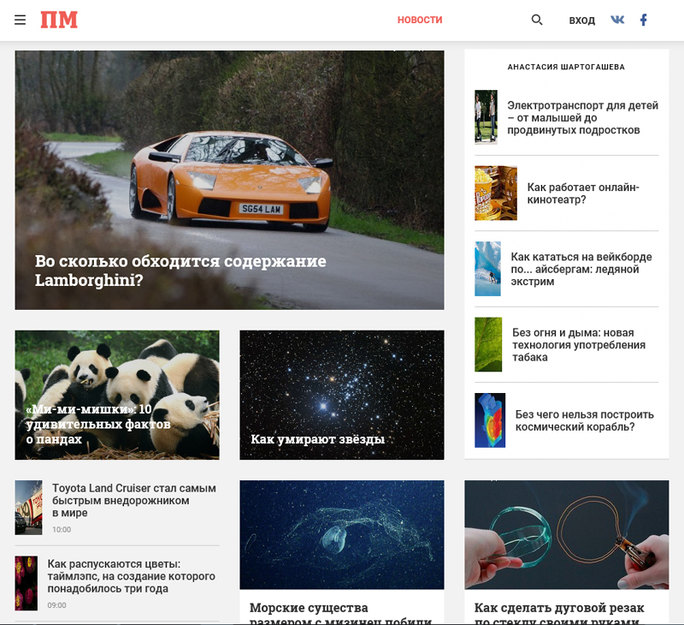Open 'Как сделать дуговой резак' headline
Viewport: 684px width, 625px height.
point(559,615)
